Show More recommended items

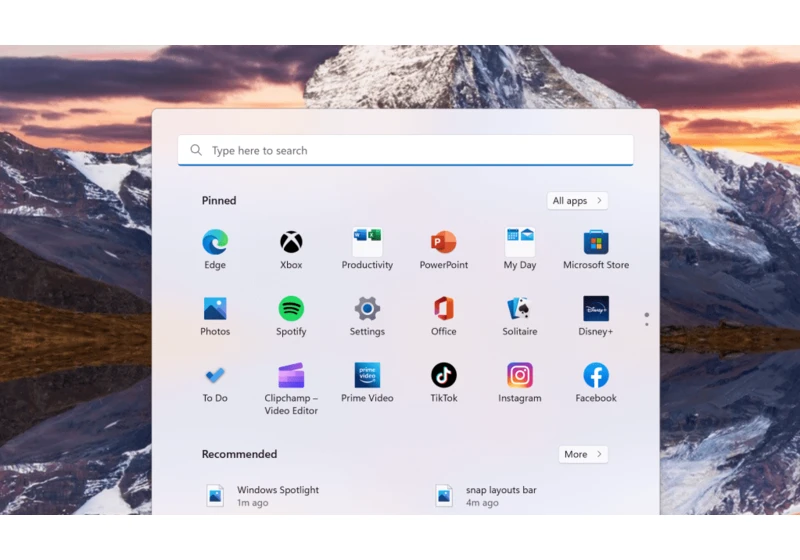[583, 454]
